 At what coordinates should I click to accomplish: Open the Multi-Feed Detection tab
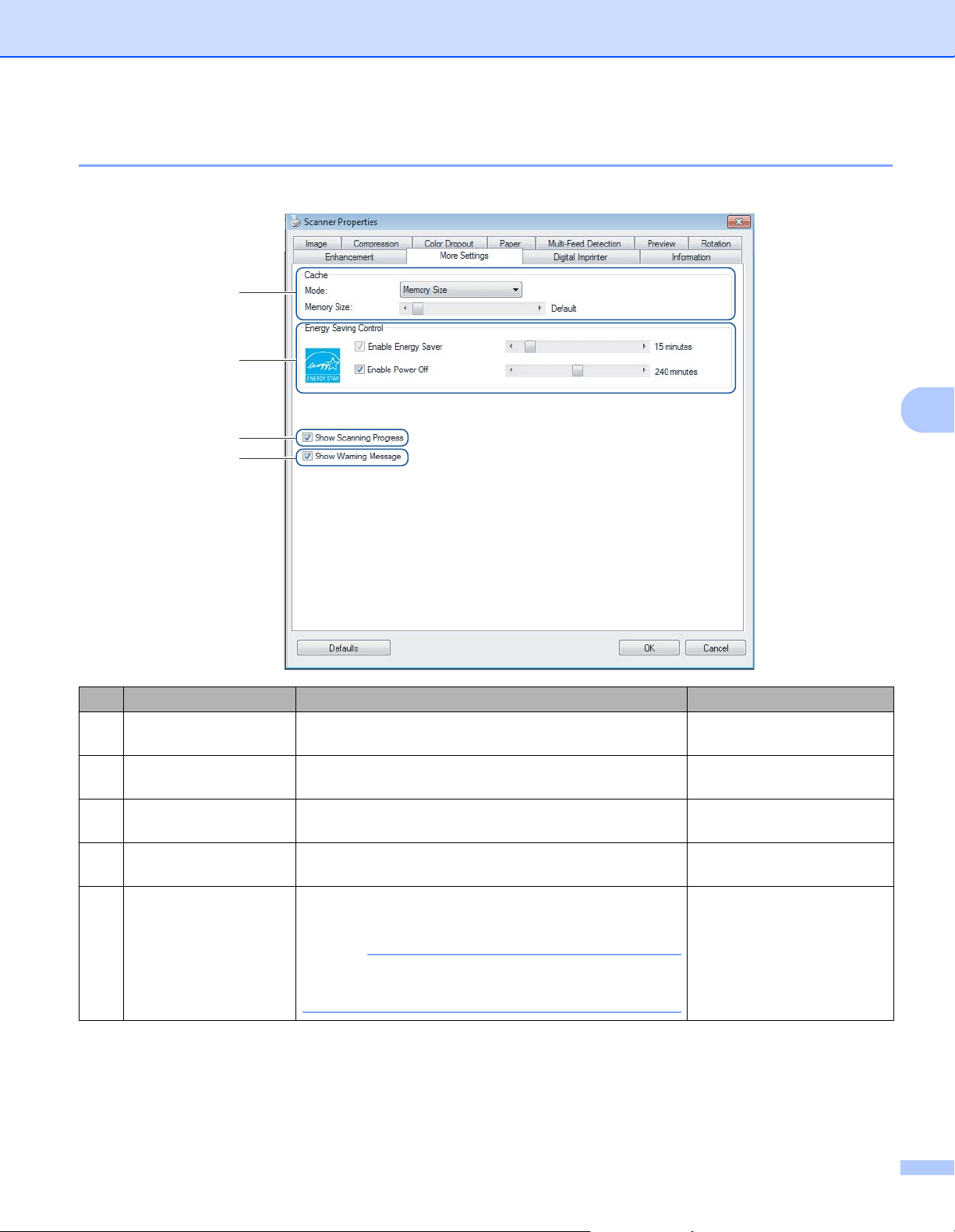(x=585, y=244)
